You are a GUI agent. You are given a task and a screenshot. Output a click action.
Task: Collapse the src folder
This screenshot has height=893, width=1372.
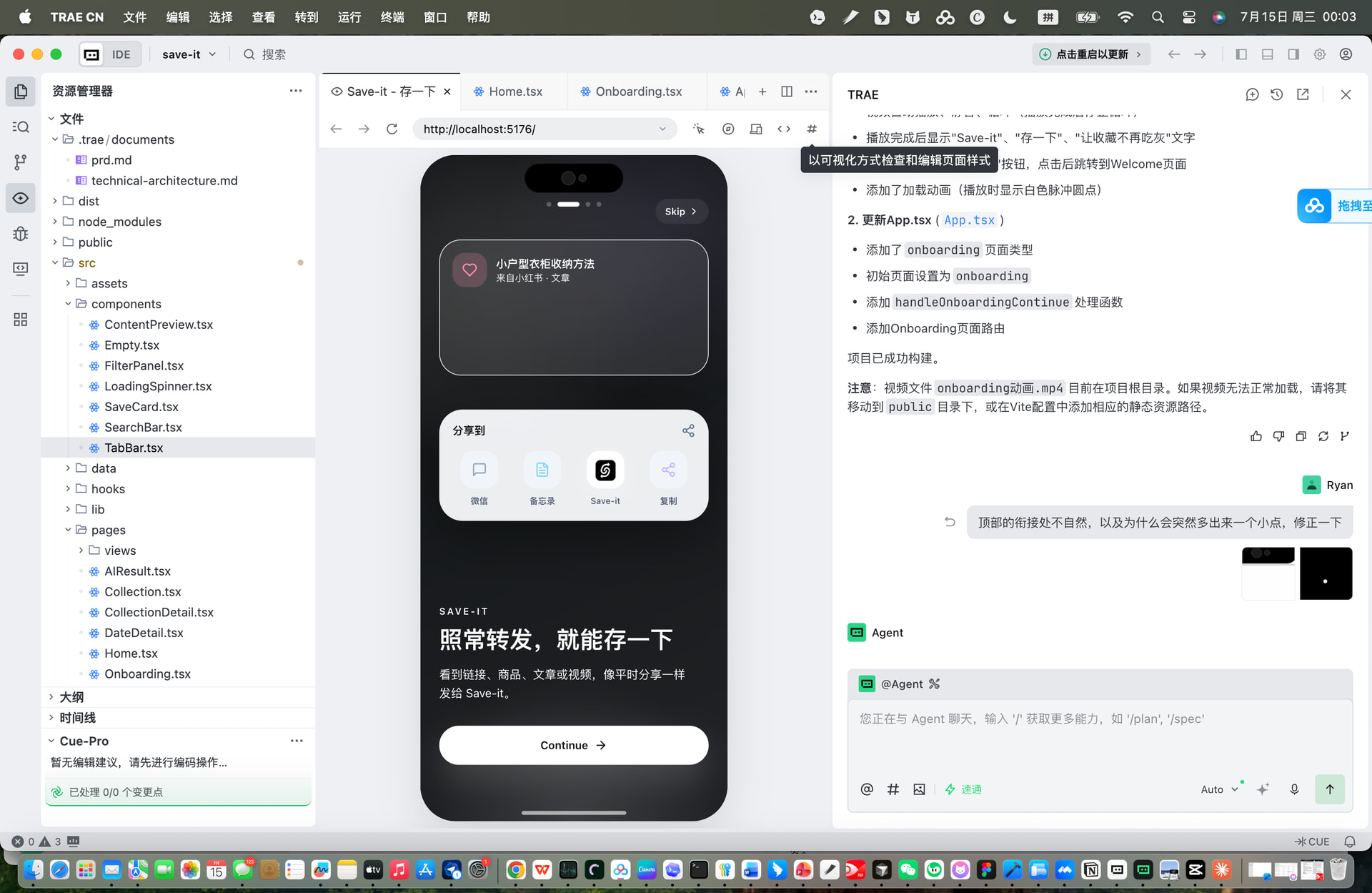coord(55,263)
